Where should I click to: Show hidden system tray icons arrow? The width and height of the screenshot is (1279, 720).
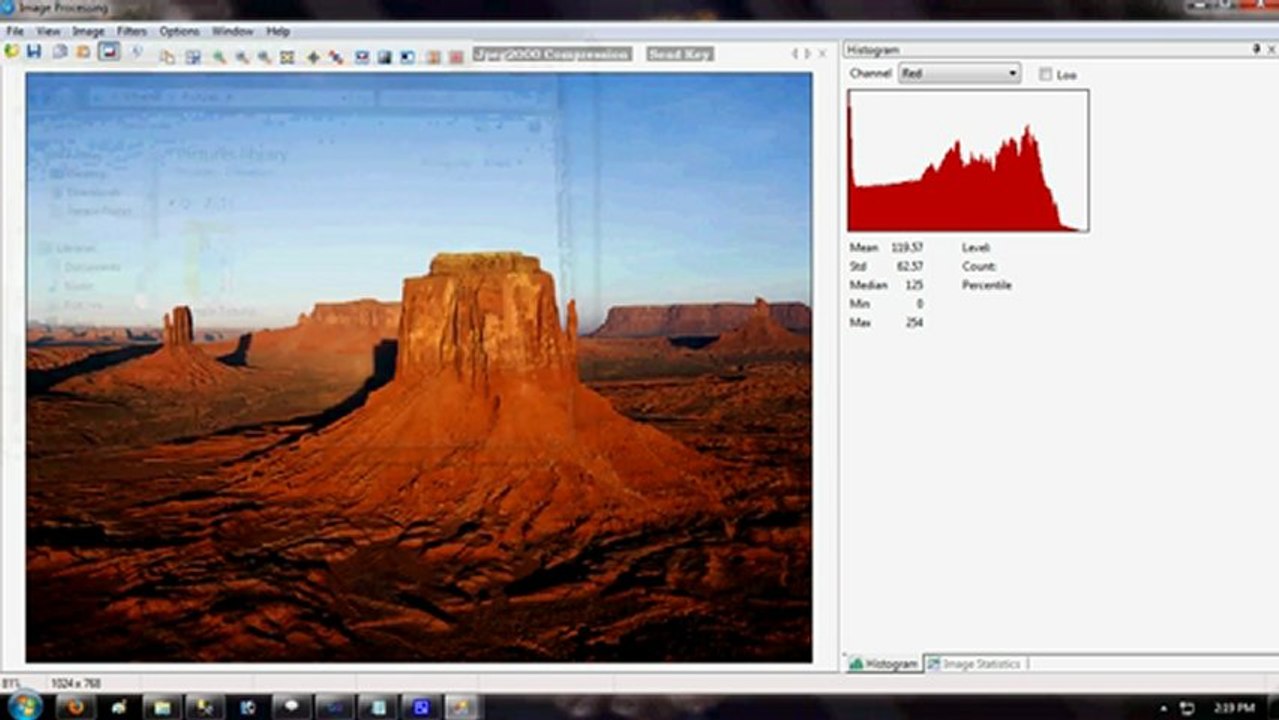click(1162, 708)
